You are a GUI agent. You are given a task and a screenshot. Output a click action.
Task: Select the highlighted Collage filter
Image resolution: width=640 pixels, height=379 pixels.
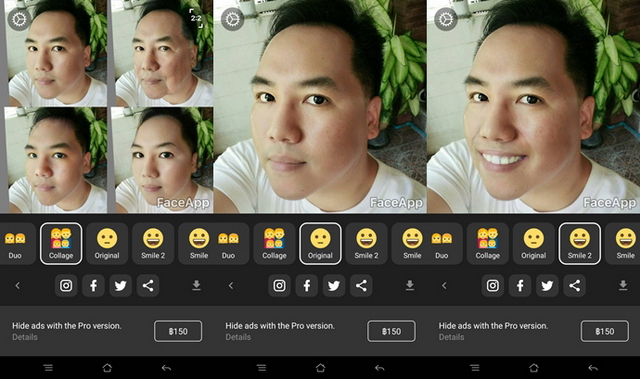pyautogui.click(x=61, y=244)
